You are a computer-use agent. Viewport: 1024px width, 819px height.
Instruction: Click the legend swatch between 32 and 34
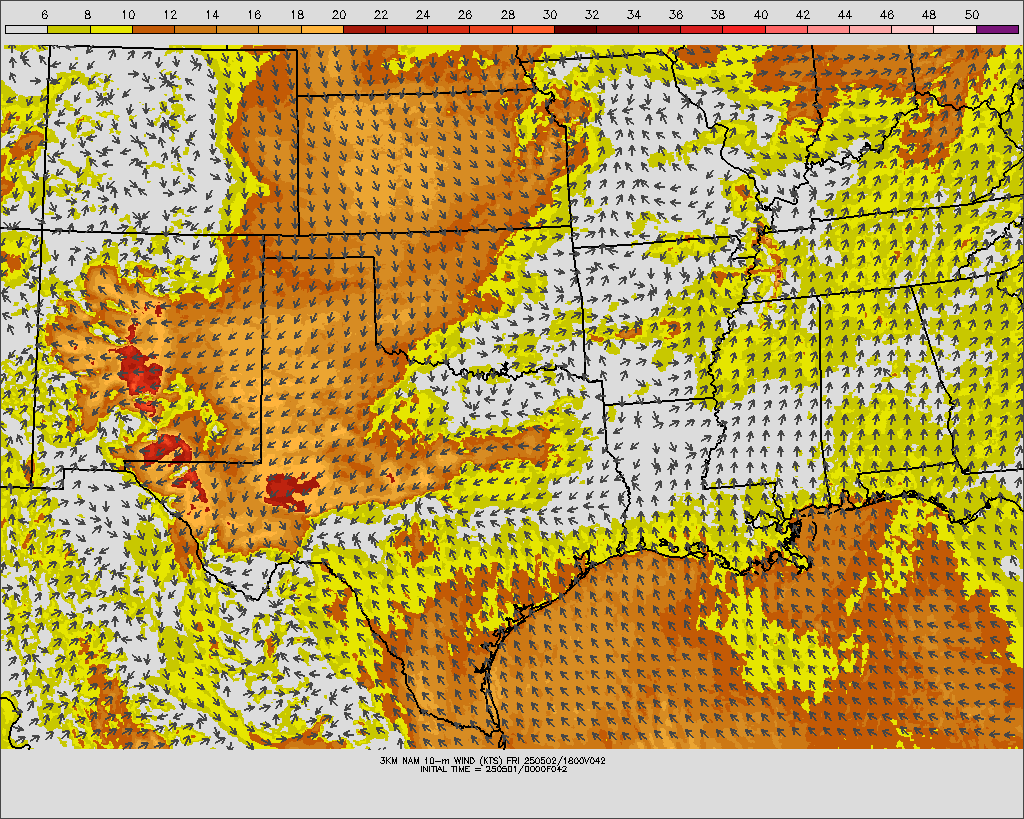click(617, 29)
